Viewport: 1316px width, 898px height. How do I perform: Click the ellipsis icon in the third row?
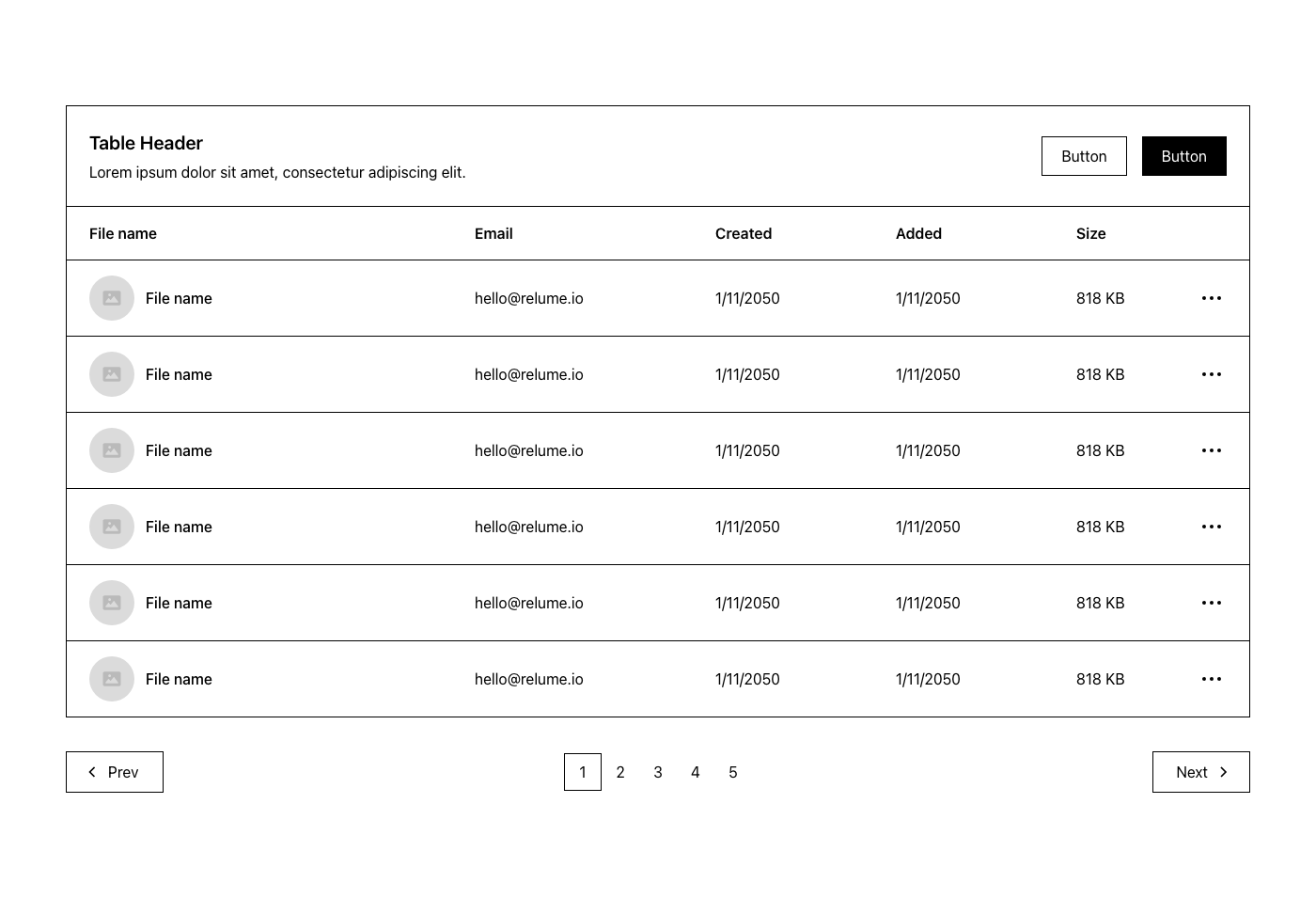(1212, 450)
